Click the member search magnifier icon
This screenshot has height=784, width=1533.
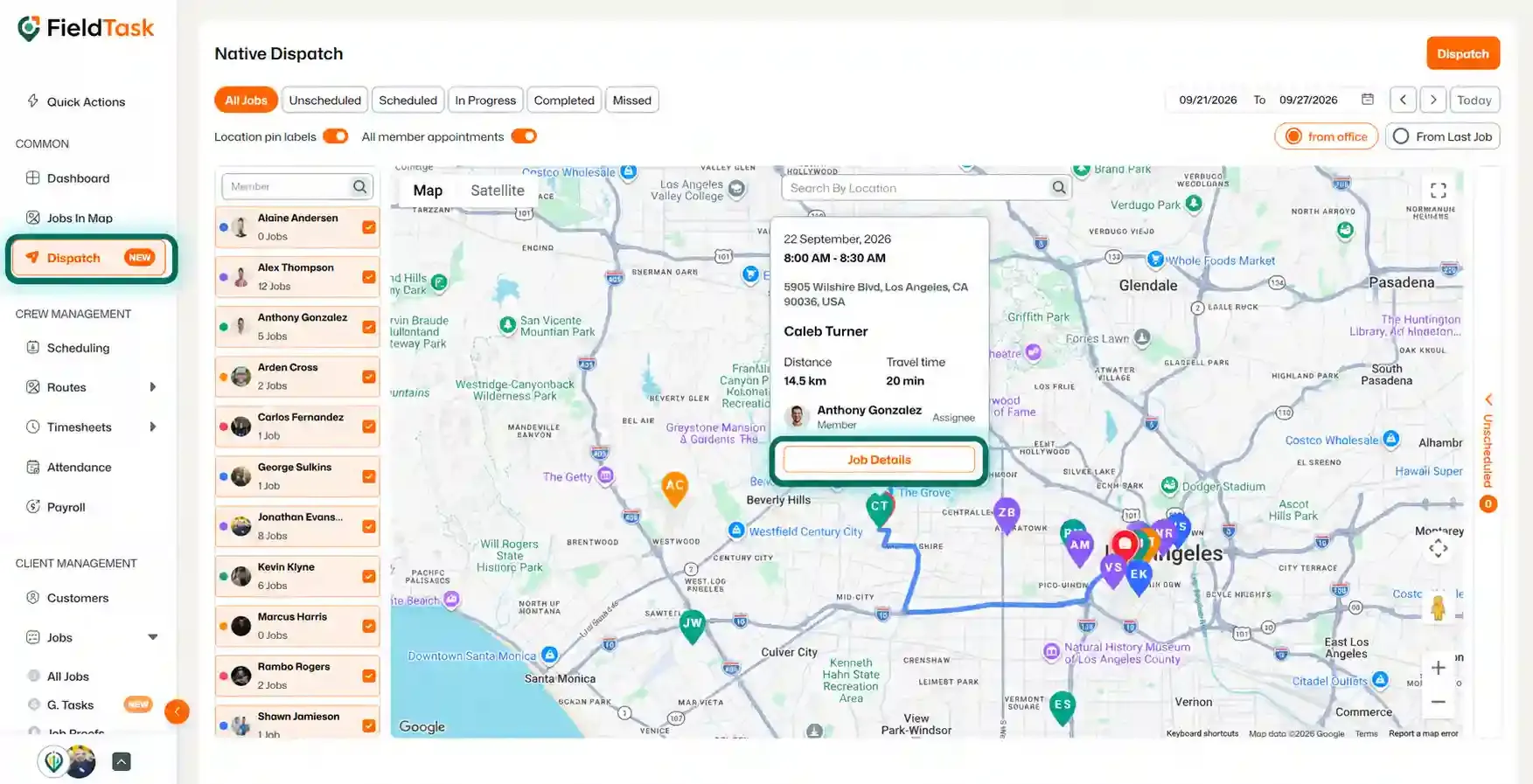click(359, 186)
